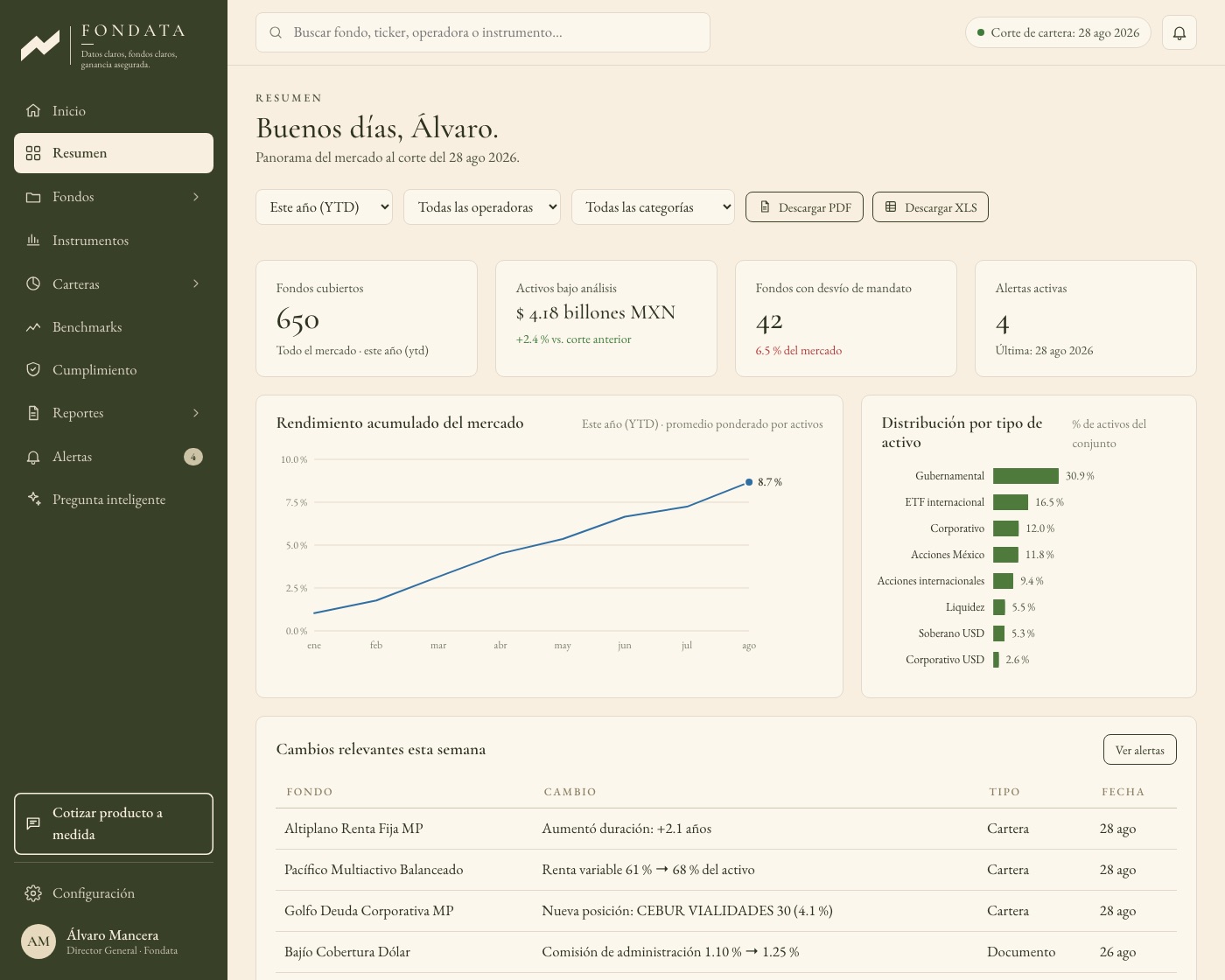The width and height of the screenshot is (1225, 980).
Task: Open Pregunta inteligente
Action: pyautogui.click(x=114, y=499)
